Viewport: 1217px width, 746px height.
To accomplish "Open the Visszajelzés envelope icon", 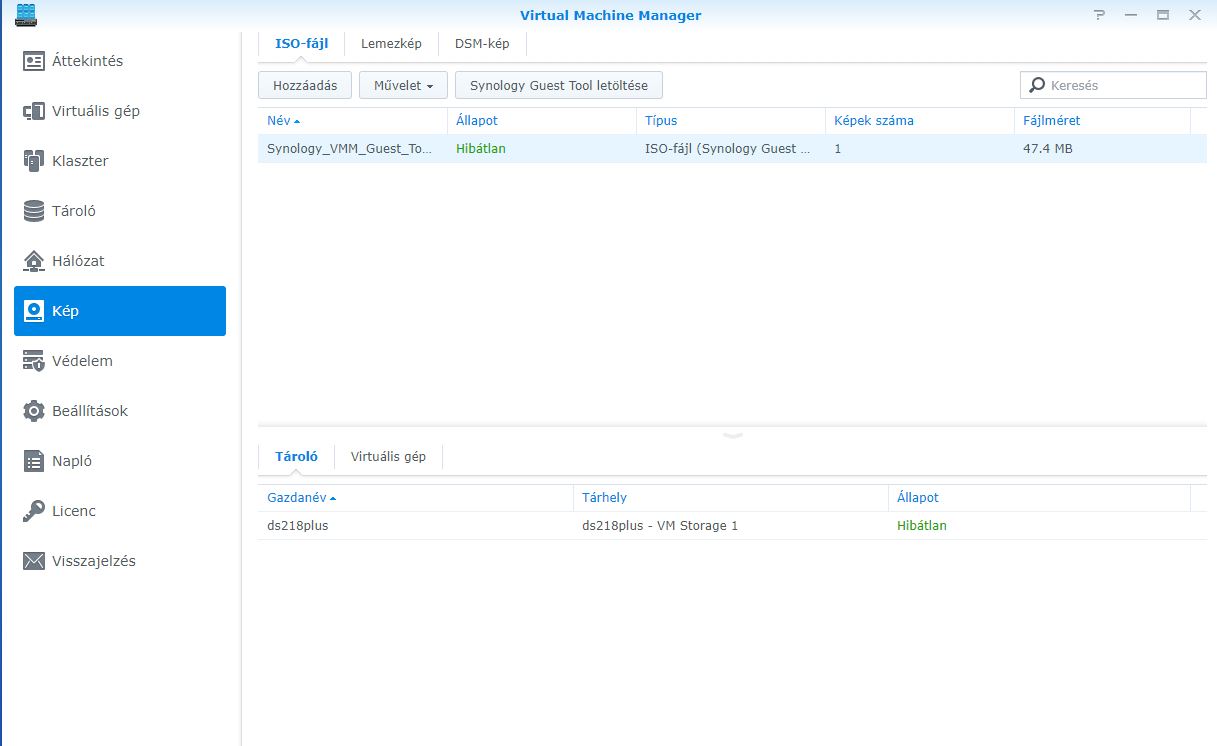I will pyautogui.click(x=34, y=561).
